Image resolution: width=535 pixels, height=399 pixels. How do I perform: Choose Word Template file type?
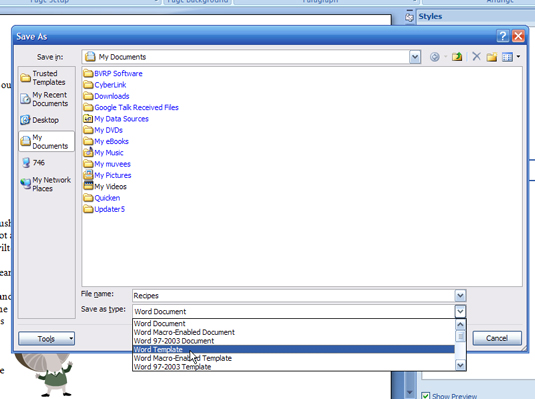coord(293,349)
